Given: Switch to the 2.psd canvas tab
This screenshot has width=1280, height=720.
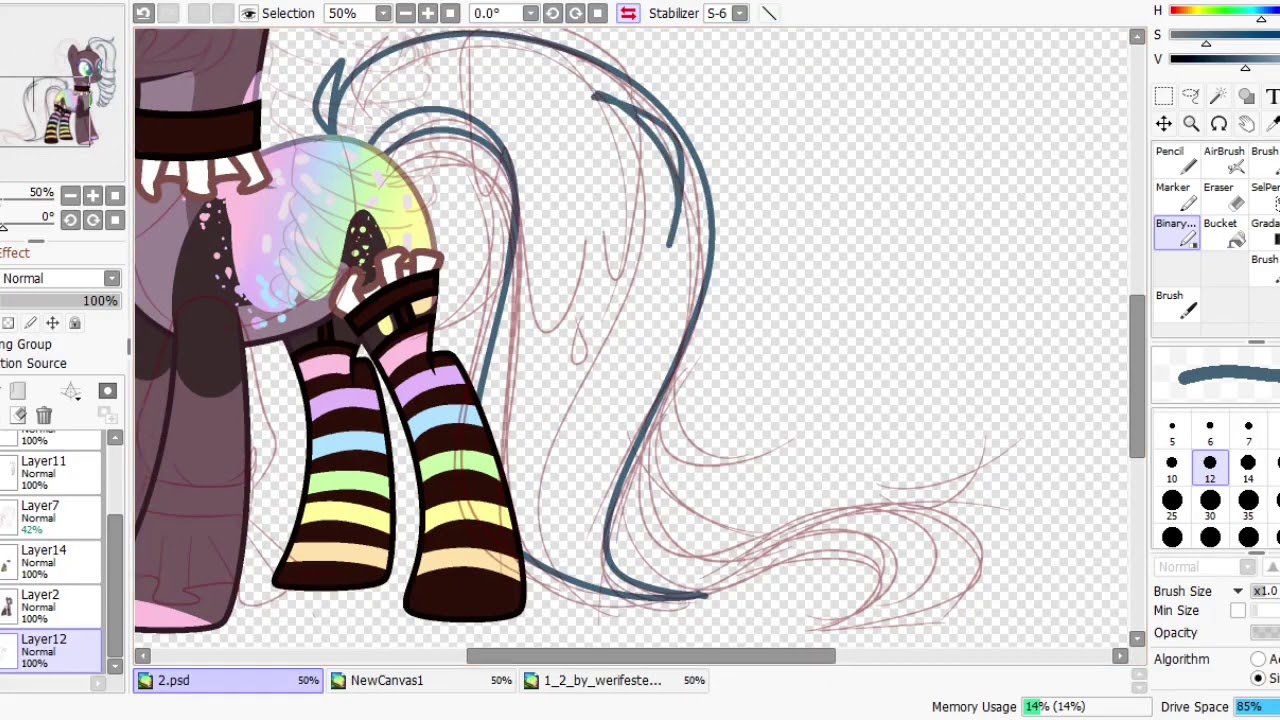Looking at the screenshot, I should 229,680.
